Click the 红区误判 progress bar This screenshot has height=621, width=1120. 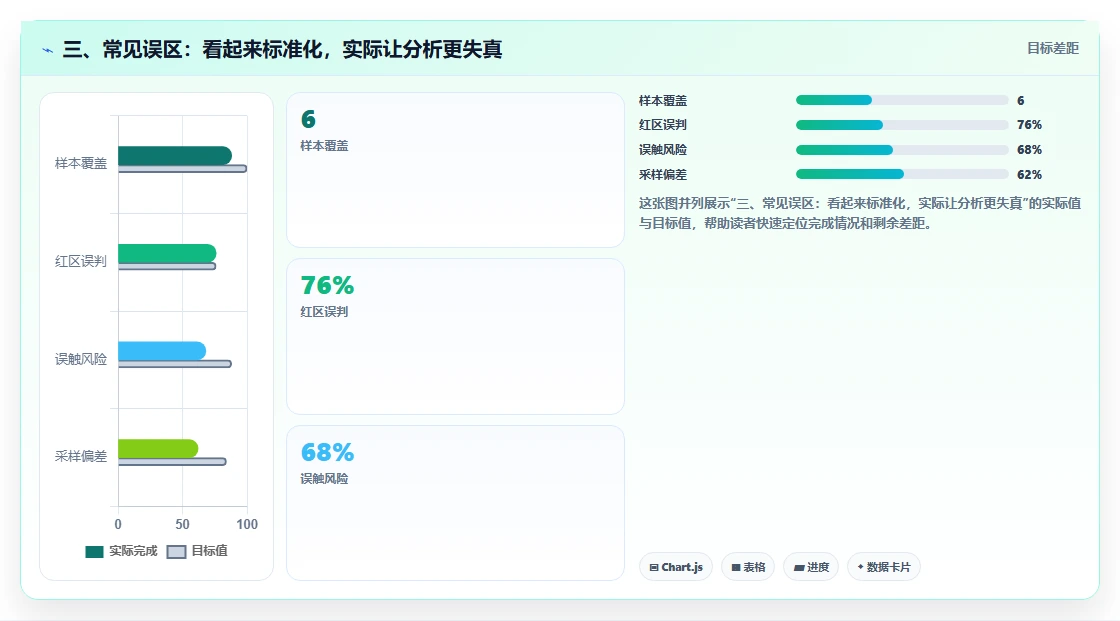click(901, 125)
